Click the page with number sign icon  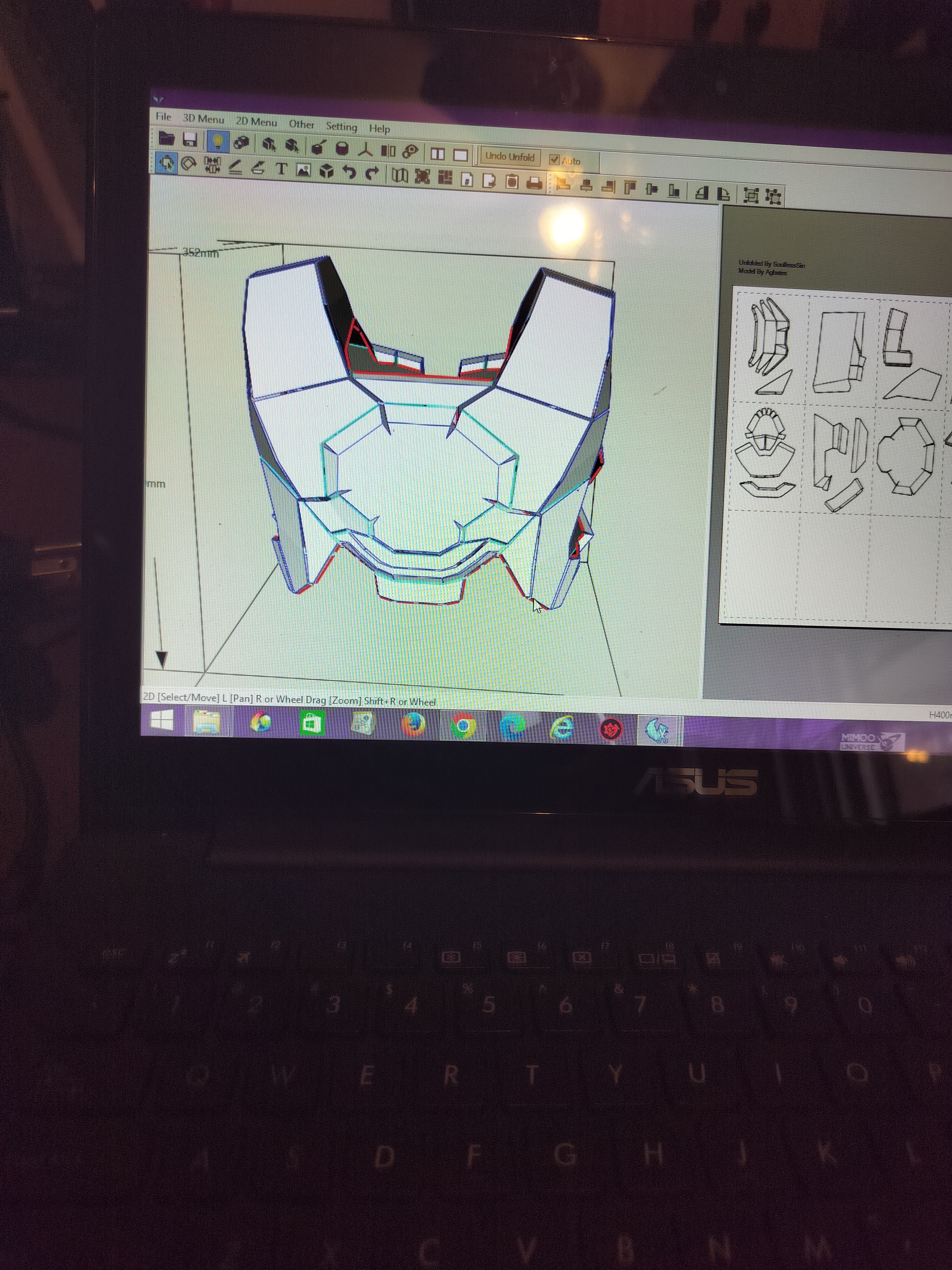coord(468,180)
